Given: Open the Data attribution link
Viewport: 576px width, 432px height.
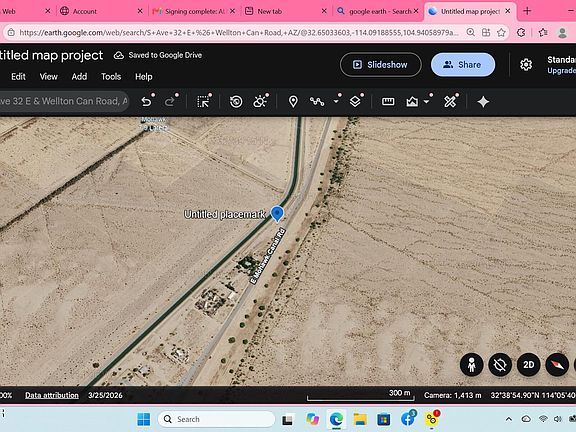Looking at the screenshot, I should tap(52, 395).
